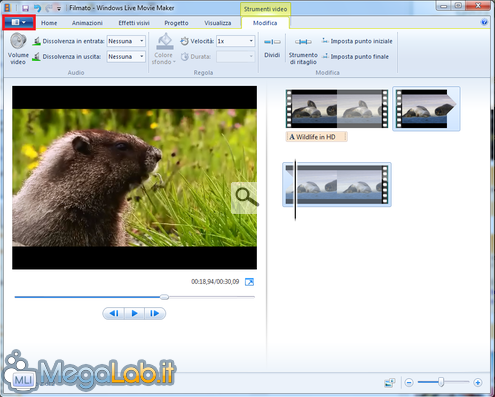Click the next frame button
This screenshot has height=397, width=495.
pyautogui.click(x=155, y=313)
